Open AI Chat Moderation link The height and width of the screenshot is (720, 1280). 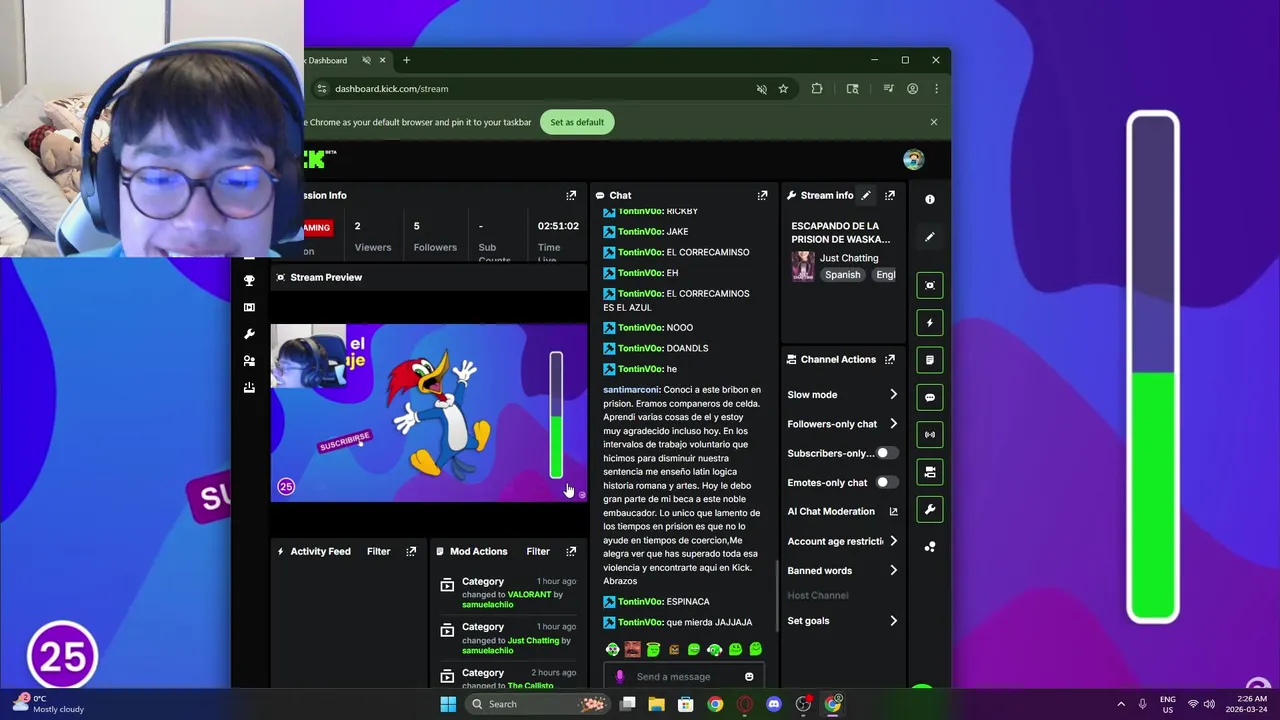(843, 512)
